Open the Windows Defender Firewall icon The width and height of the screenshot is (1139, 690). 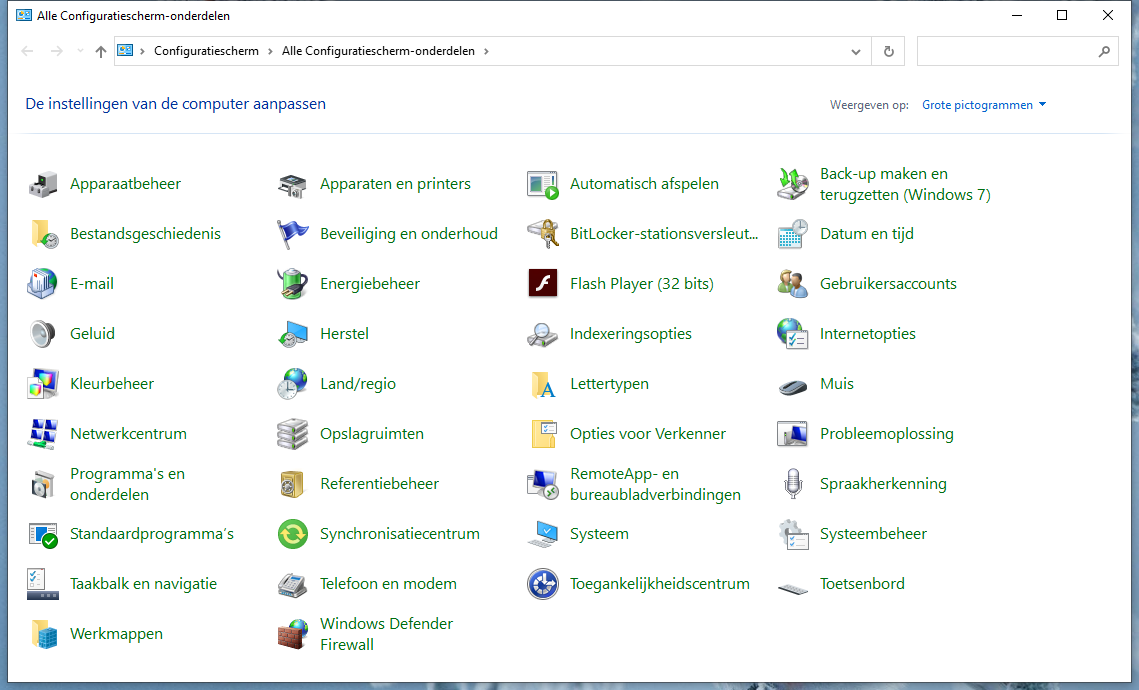[293, 634]
